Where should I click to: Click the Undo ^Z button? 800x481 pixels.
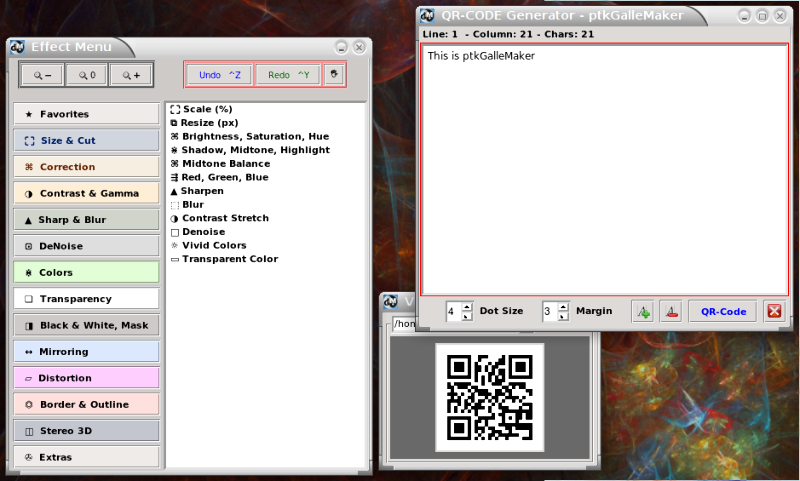219,75
